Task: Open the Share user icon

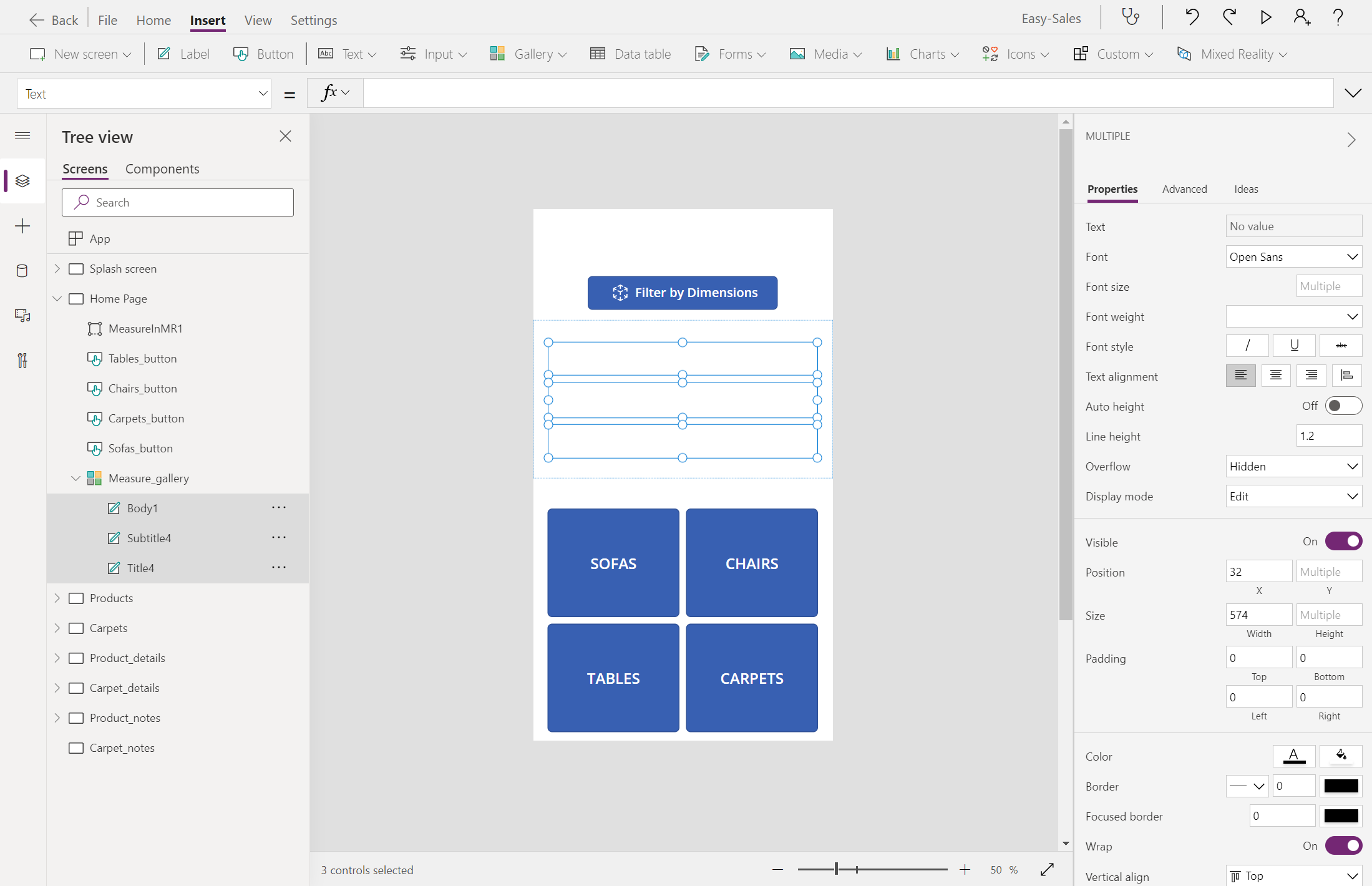Action: pos(1301,17)
